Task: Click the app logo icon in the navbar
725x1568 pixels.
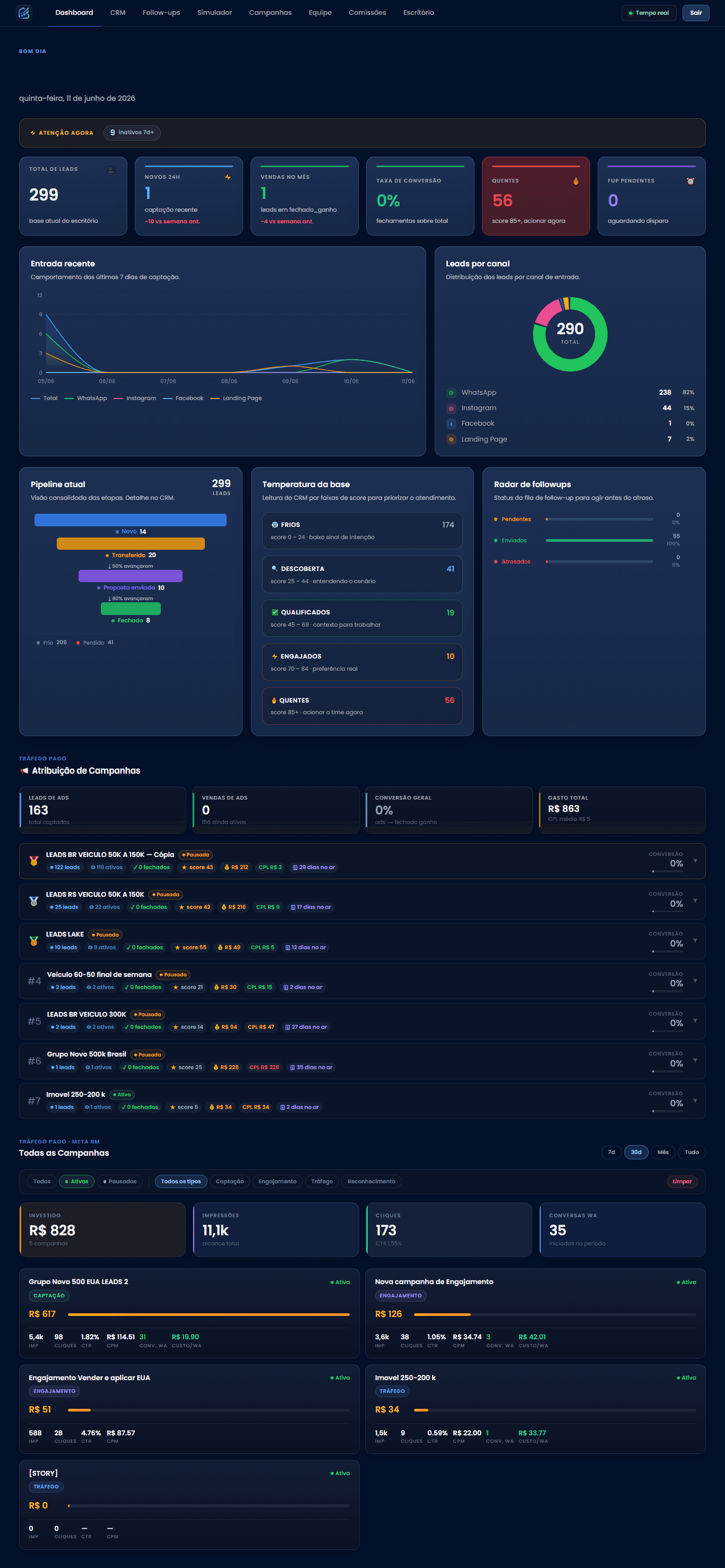Action: tap(24, 13)
